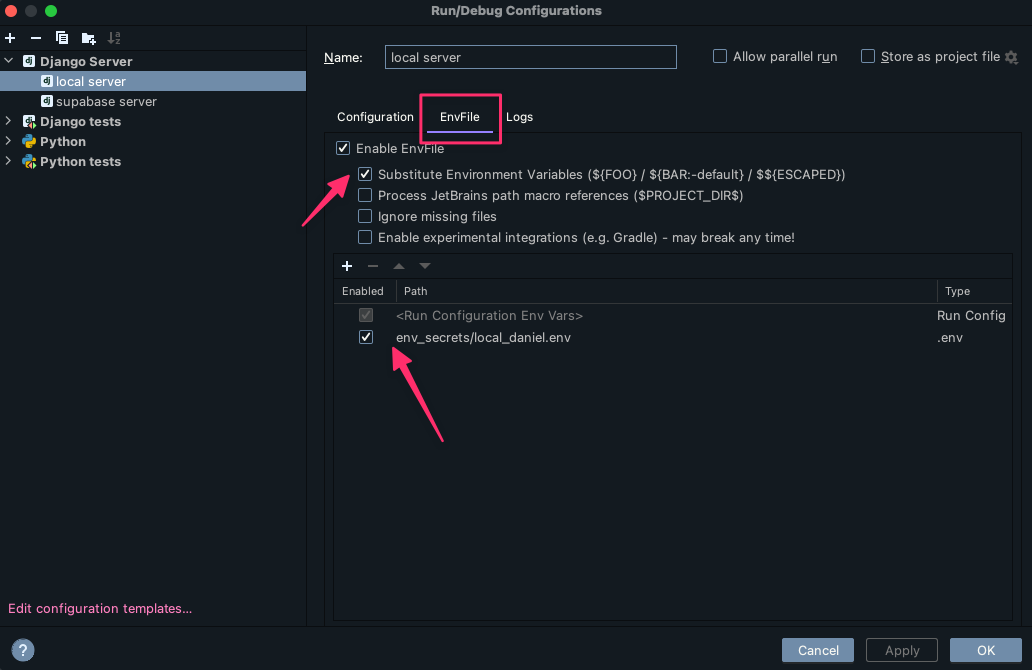Add an env file with the plus icon

tap(347, 266)
